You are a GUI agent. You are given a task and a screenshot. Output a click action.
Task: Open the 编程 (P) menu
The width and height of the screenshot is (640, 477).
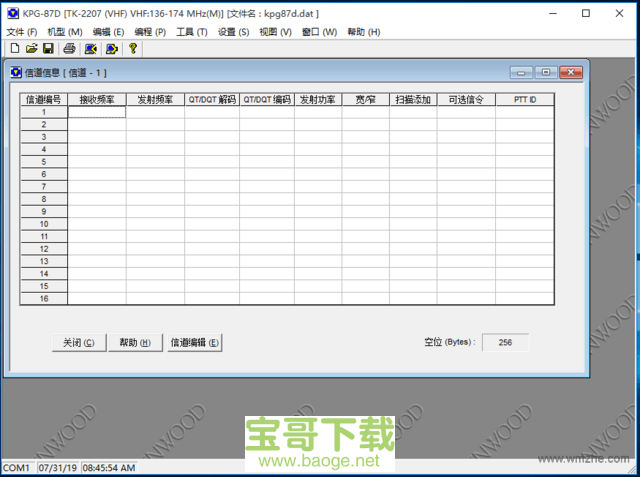click(150, 32)
